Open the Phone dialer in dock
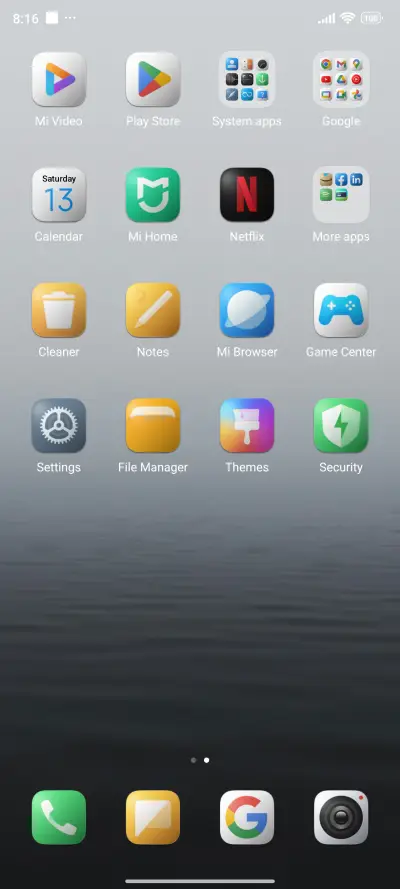 click(59, 817)
